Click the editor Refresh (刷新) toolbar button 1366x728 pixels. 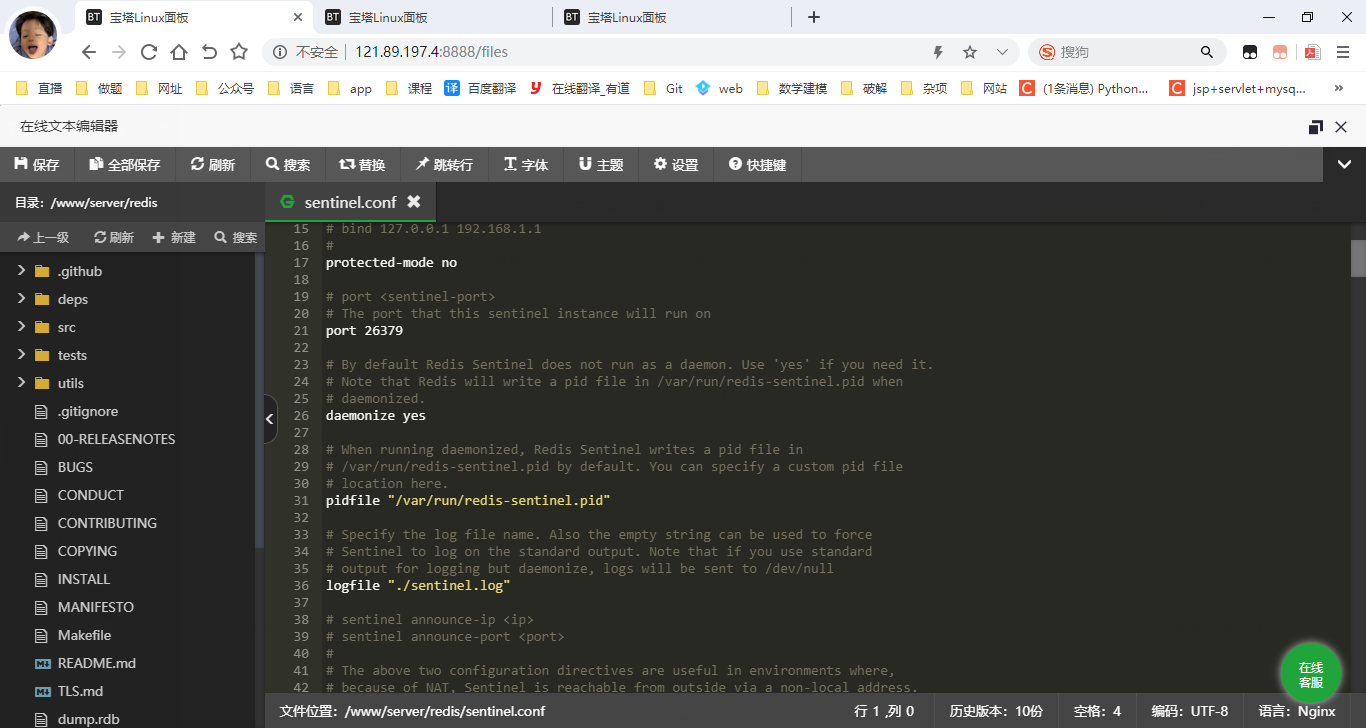point(213,165)
